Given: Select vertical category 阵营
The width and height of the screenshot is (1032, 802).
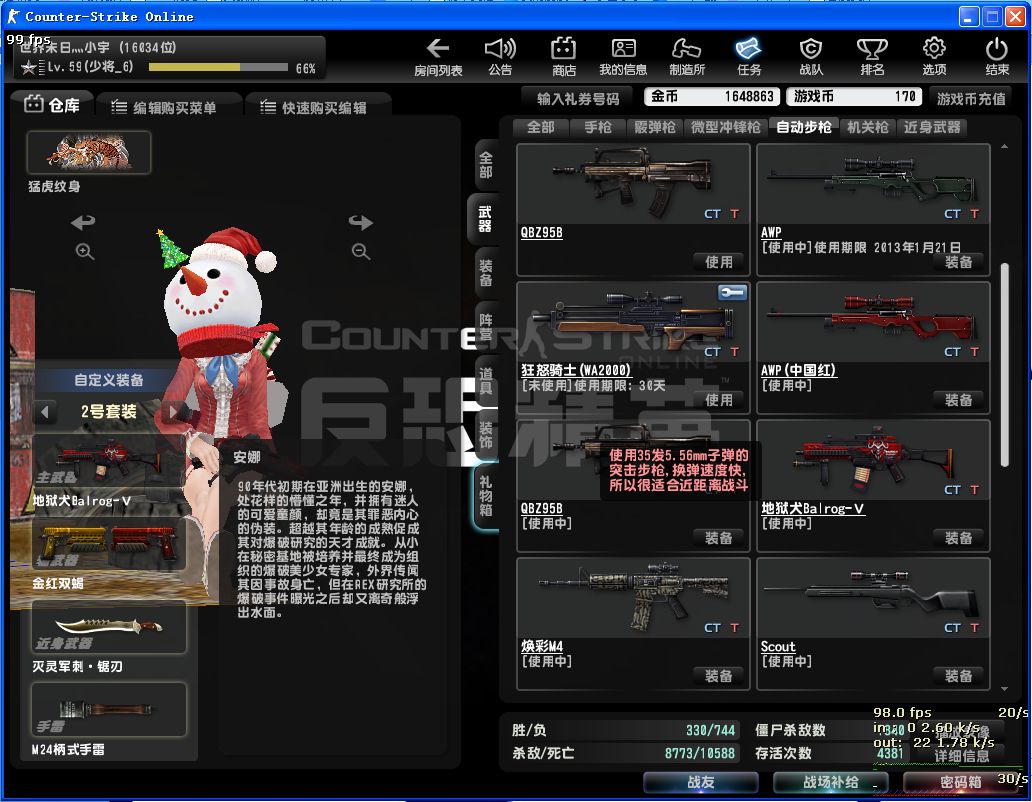Looking at the screenshot, I should tap(486, 327).
